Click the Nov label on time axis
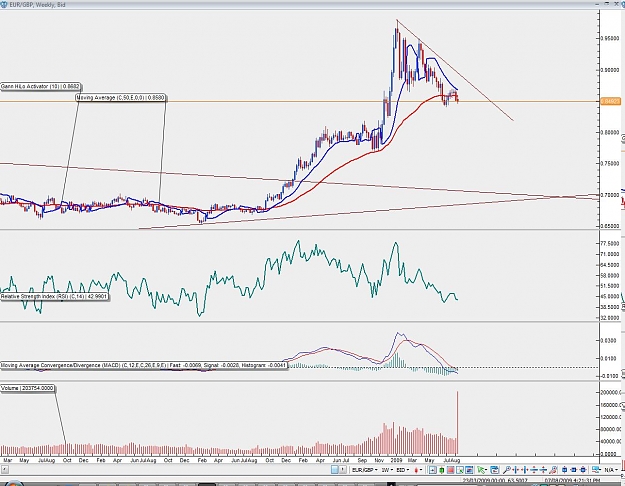Viewport: 625px width, 486px height. pos(379,460)
